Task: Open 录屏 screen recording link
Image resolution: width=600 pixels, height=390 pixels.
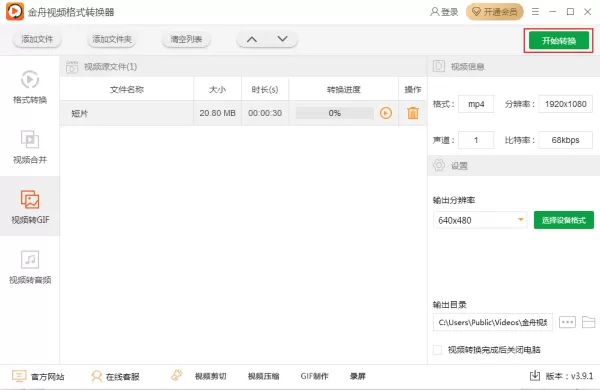Action: 358,377
